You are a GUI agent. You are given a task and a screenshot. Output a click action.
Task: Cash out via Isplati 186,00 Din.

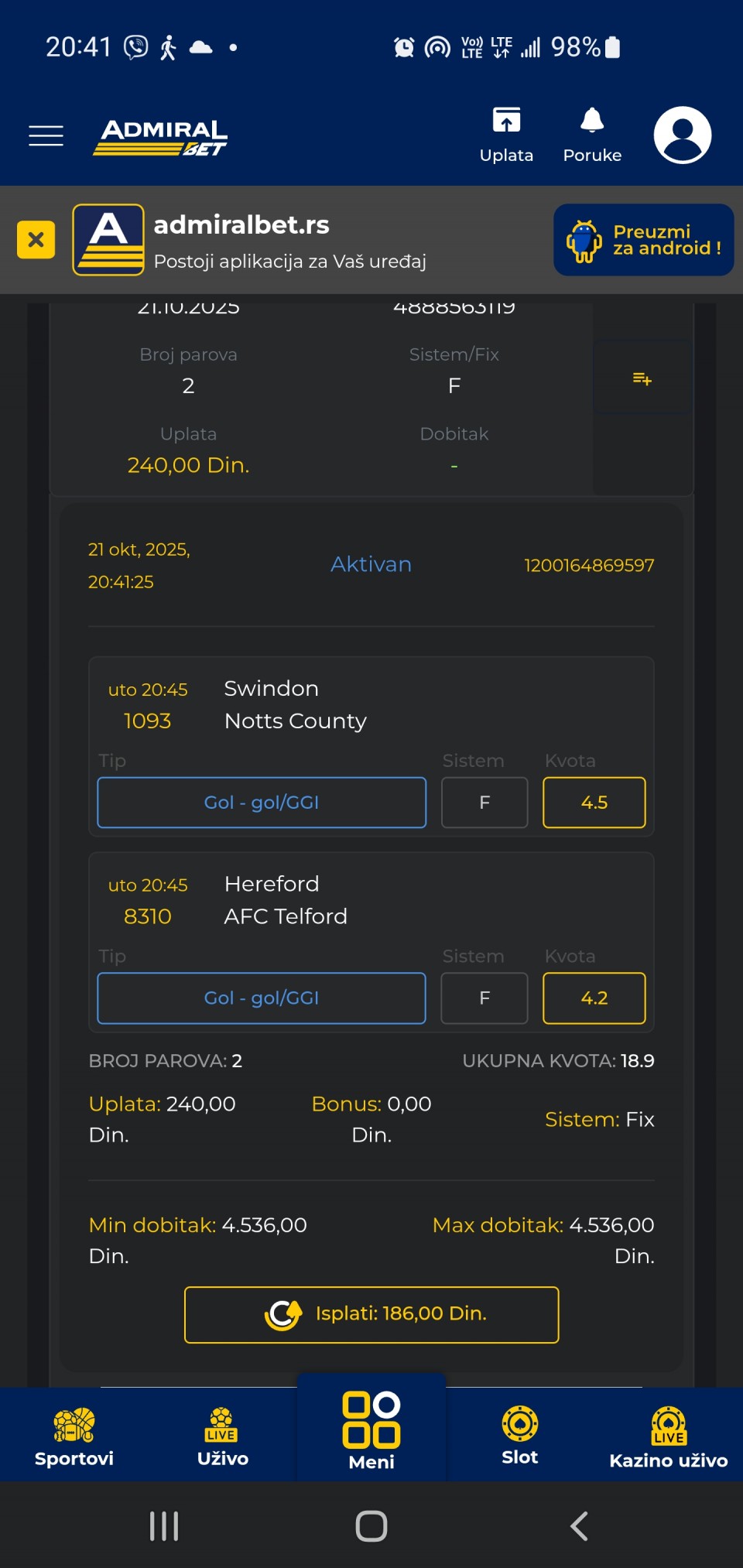tap(371, 1314)
